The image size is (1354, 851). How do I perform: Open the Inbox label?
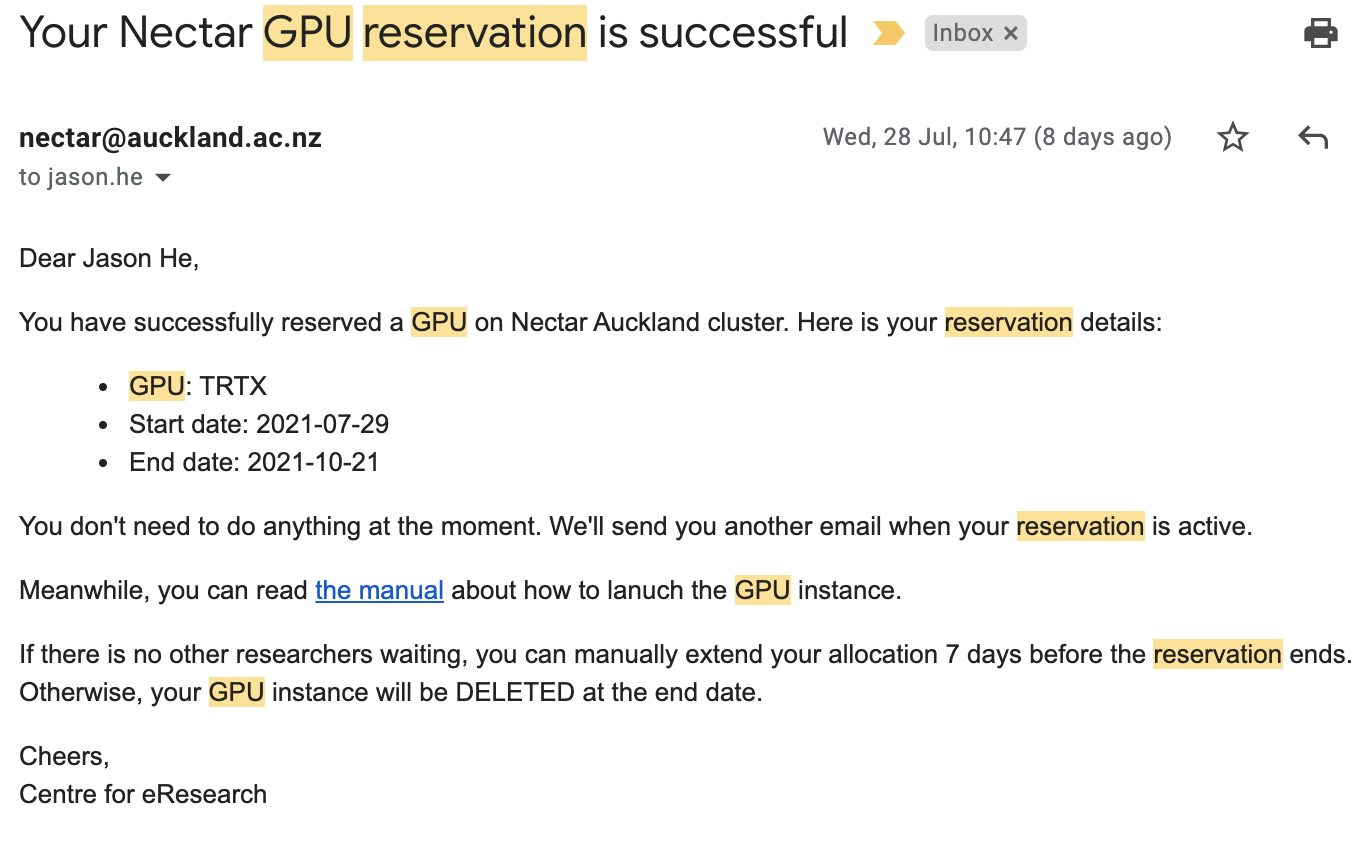(962, 33)
